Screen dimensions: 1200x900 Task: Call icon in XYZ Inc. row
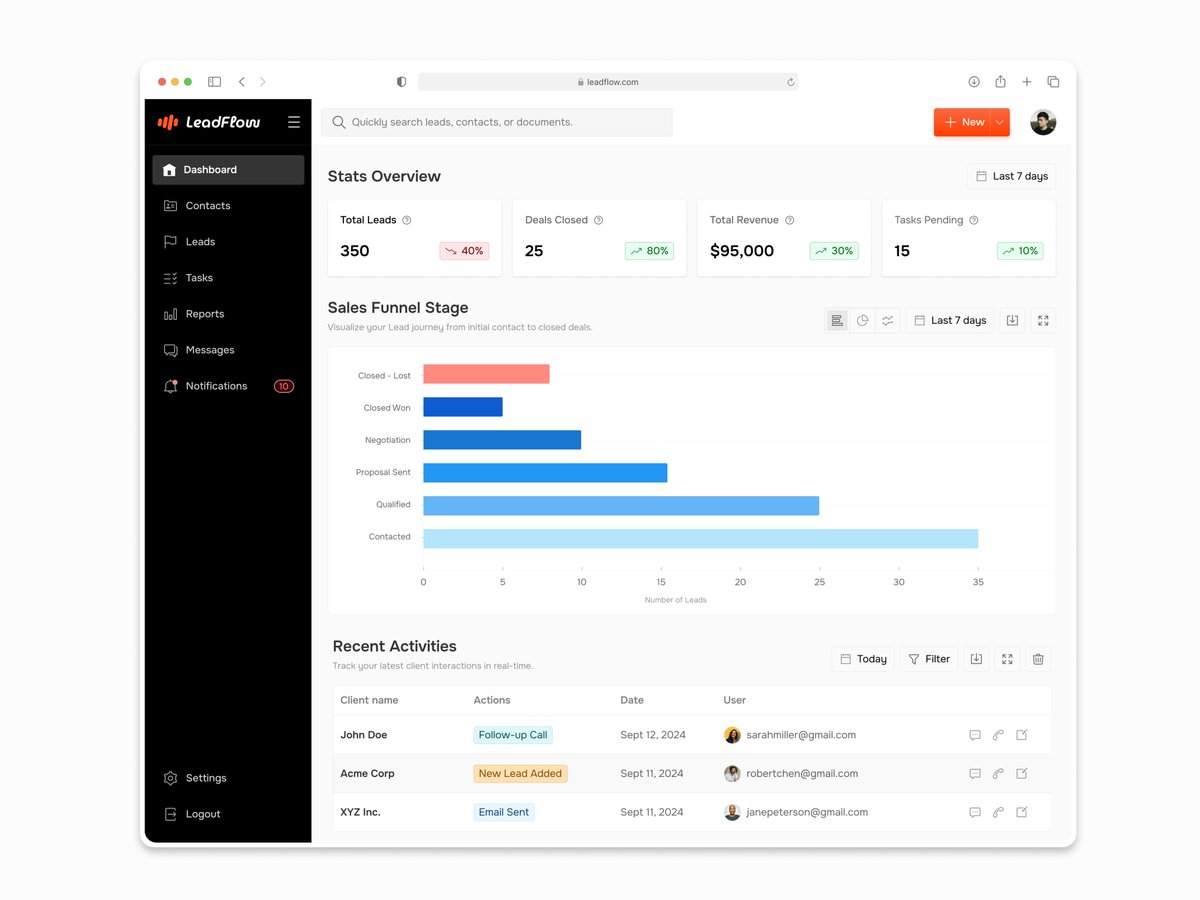pyautogui.click(x=998, y=812)
